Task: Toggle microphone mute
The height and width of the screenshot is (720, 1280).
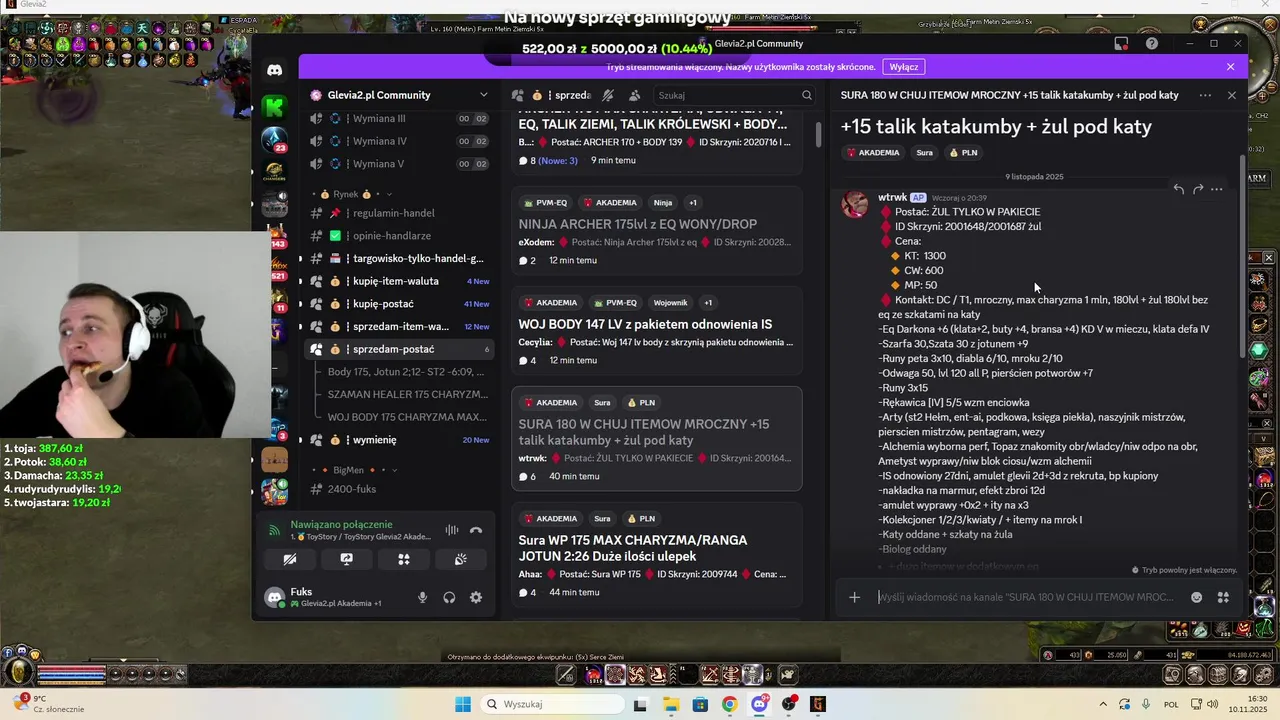Action: [x=422, y=597]
